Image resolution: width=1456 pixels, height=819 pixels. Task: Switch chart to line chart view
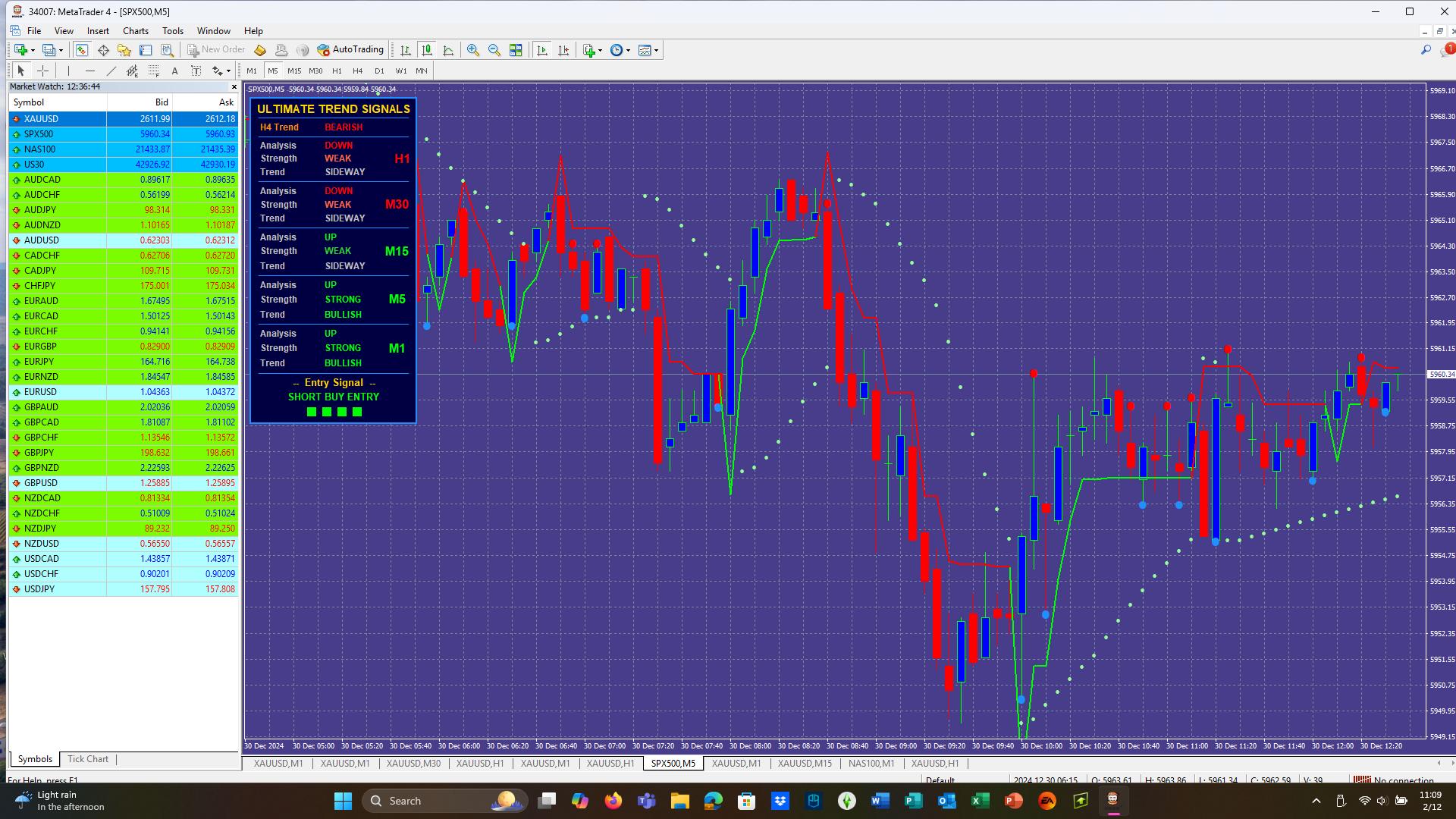pyautogui.click(x=448, y=50)
